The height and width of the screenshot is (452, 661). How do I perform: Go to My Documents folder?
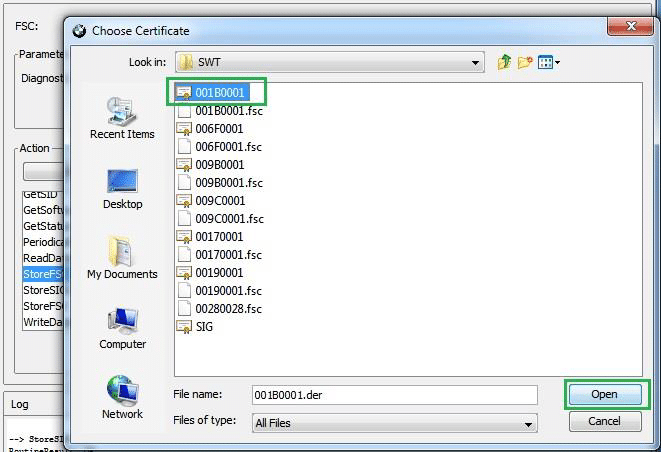tap(122, 251)
